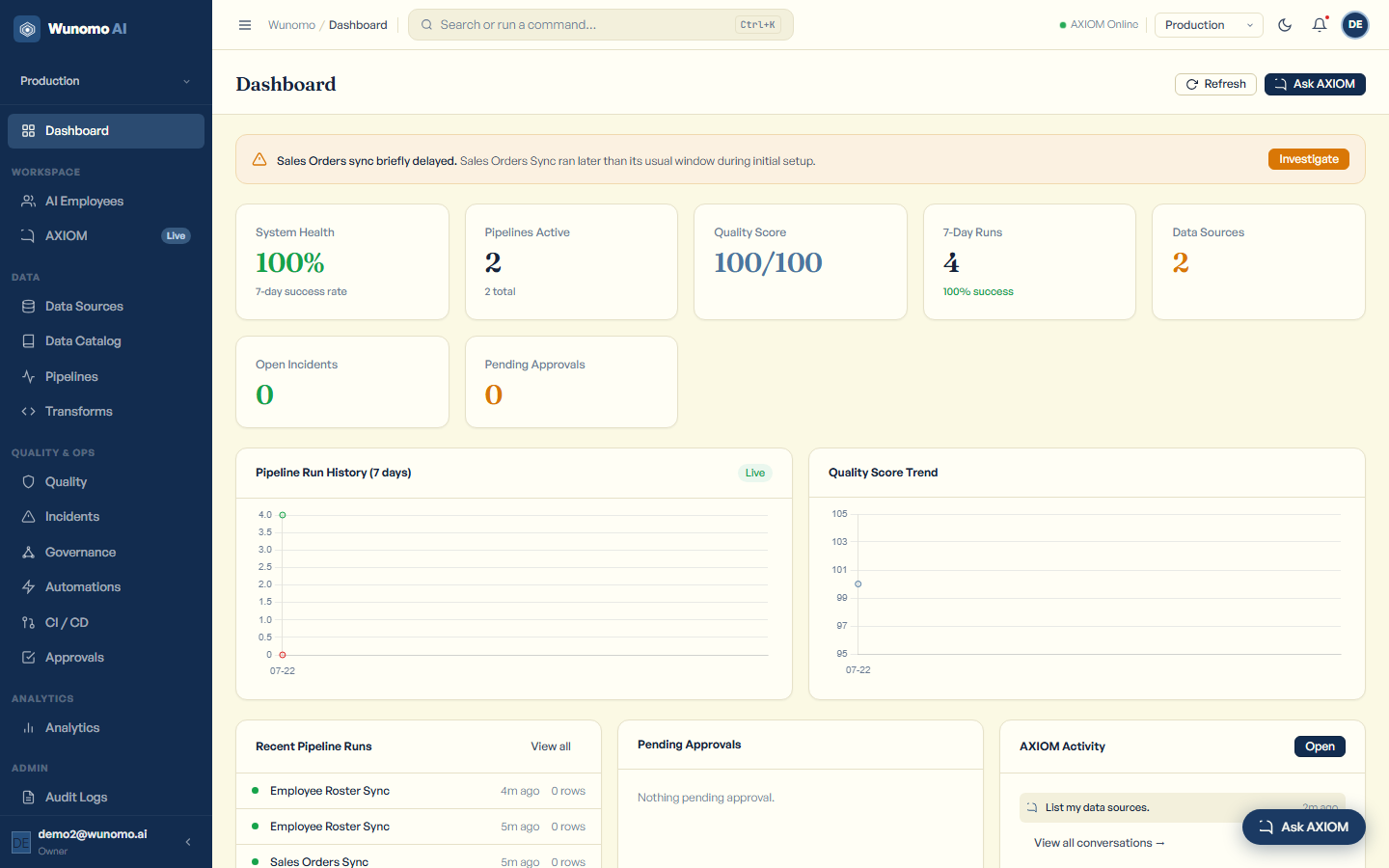
Task: Click the Investigate button in the alert banner
Action: [1309, 159]
